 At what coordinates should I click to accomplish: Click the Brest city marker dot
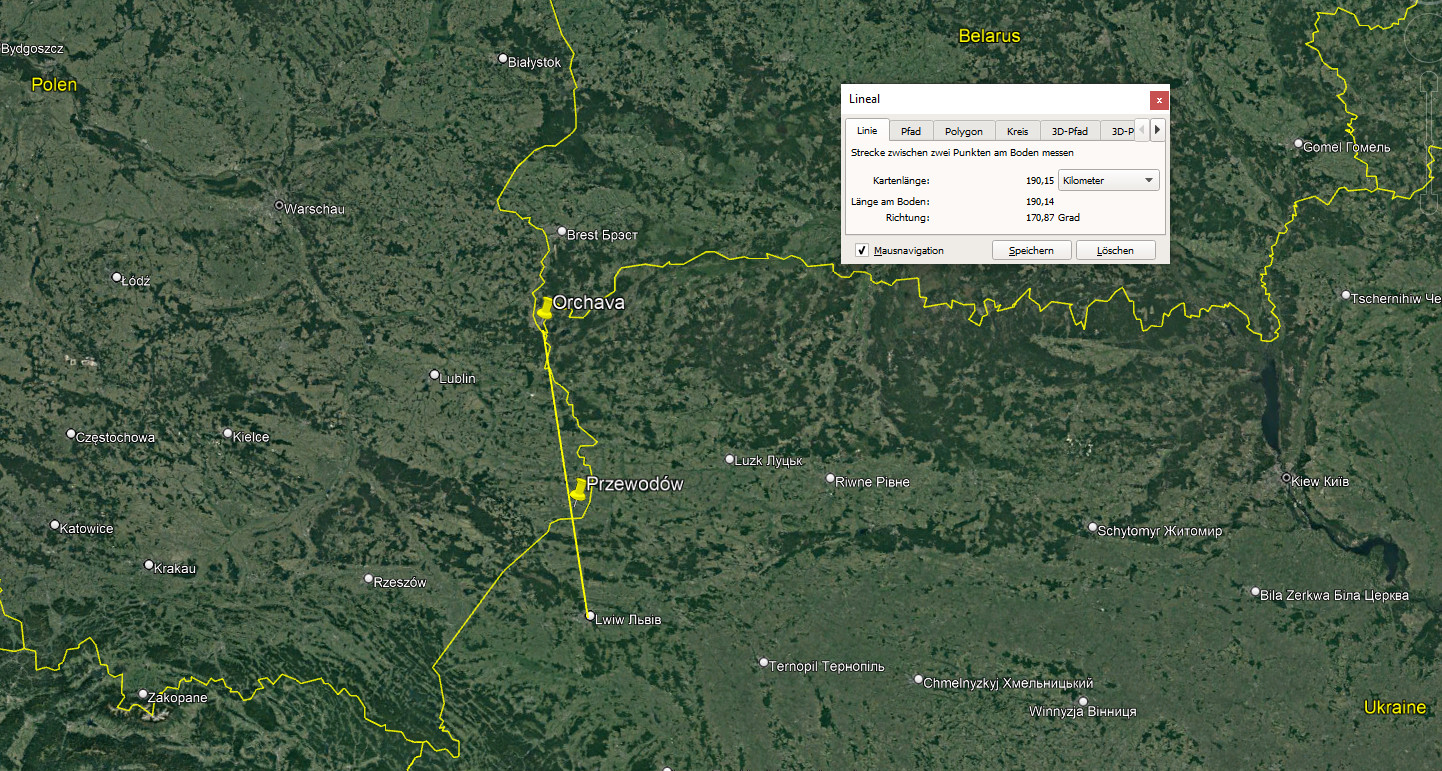[561, 231]
